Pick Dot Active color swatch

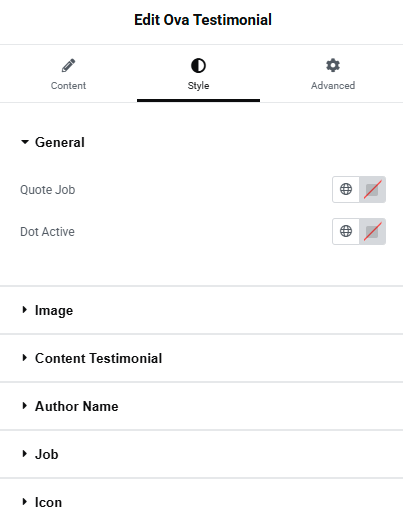coord(372,231)
